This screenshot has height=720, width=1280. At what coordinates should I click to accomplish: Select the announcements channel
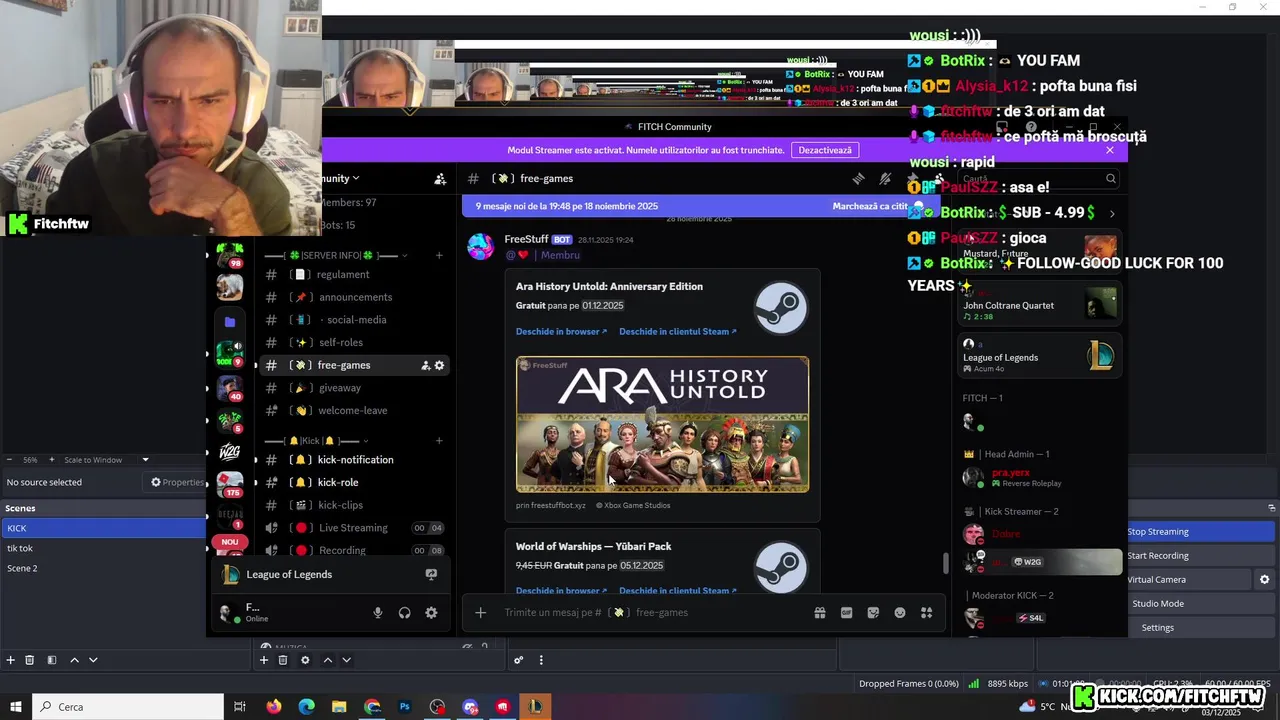coord(354,297)
